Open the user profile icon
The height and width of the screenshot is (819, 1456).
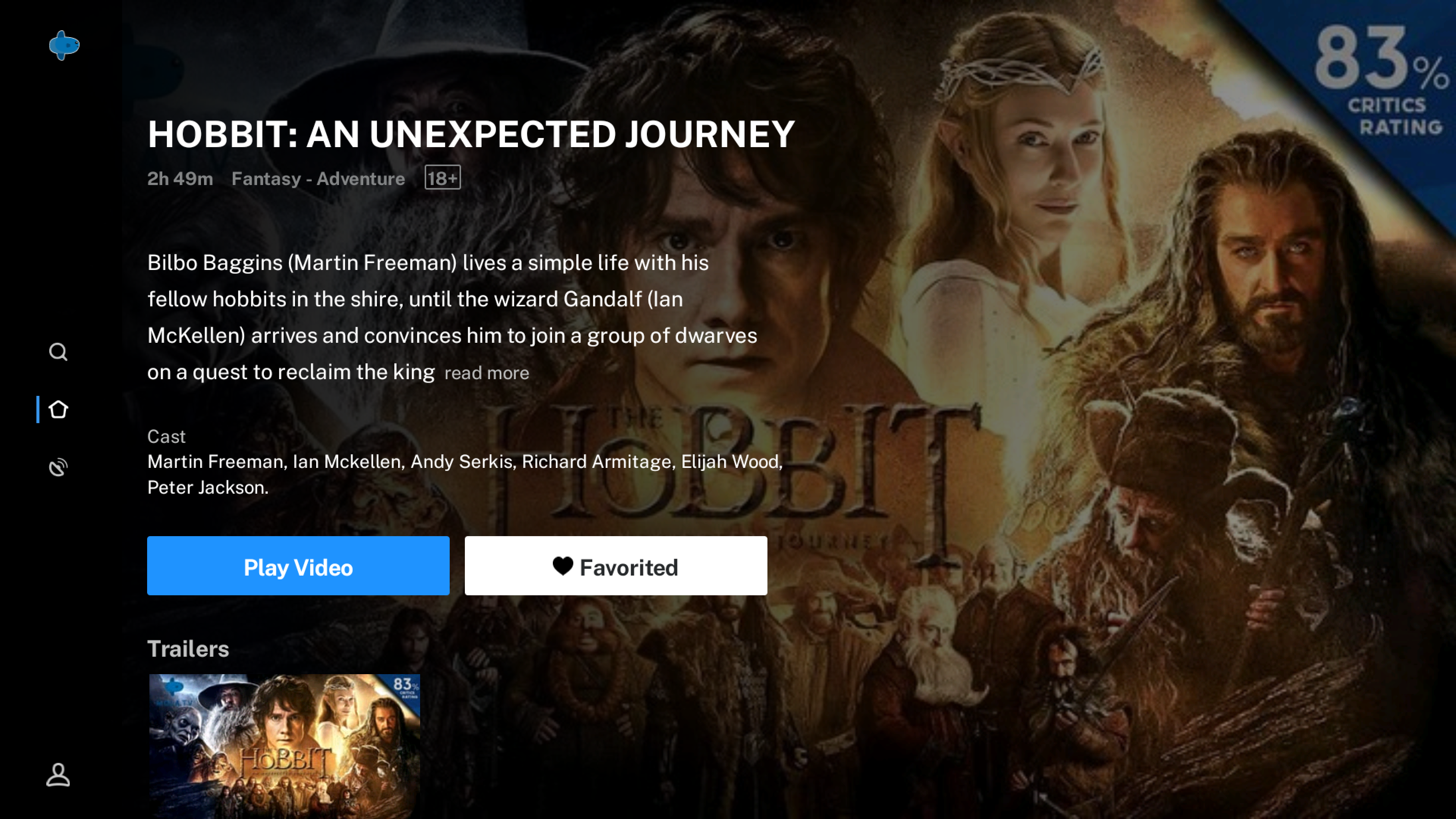(x=58, y=775)
